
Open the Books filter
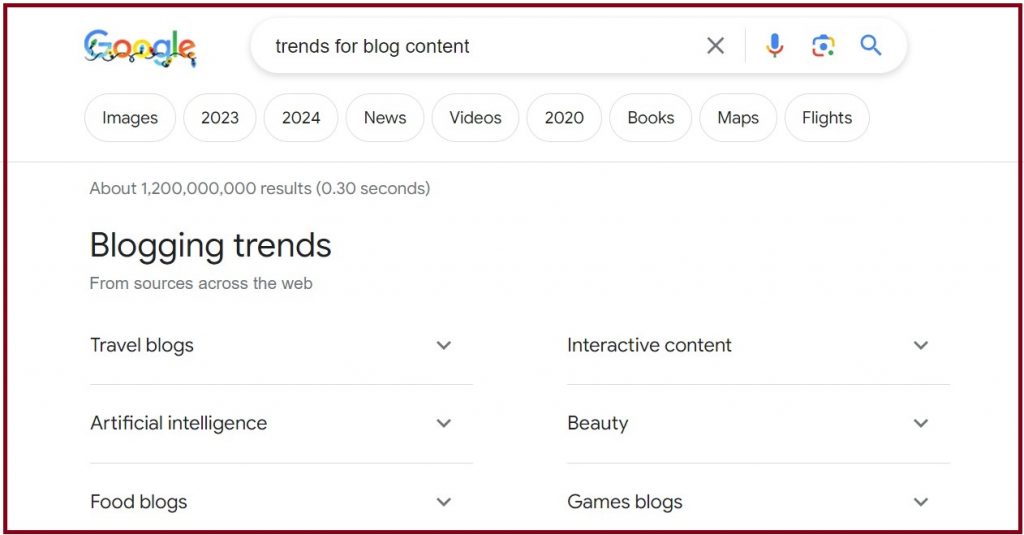651,118
